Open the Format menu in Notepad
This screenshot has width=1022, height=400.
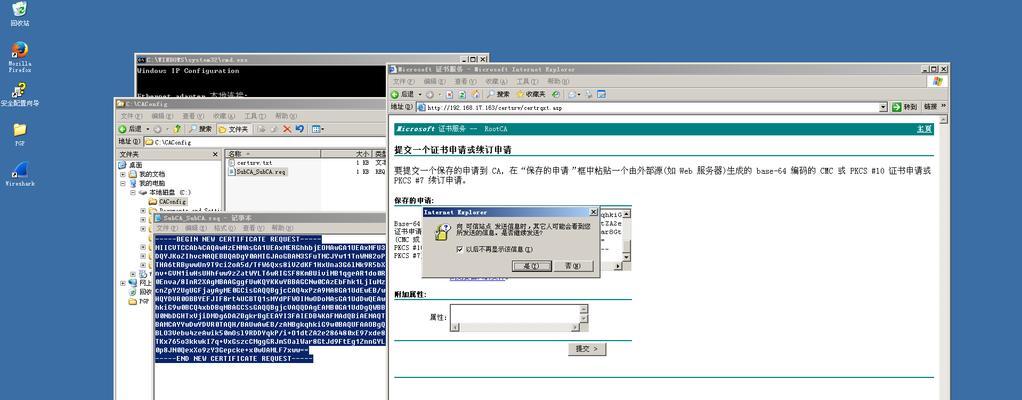(225, 228)
